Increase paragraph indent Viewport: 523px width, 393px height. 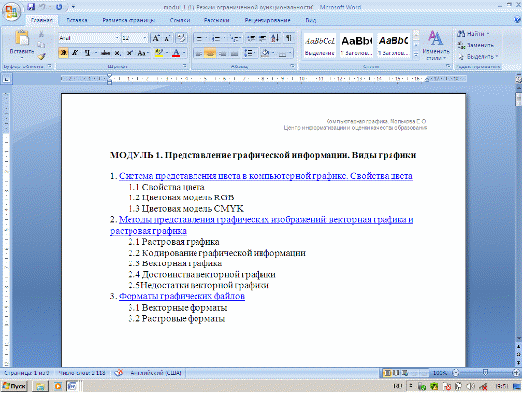click(x=263, y=38)
